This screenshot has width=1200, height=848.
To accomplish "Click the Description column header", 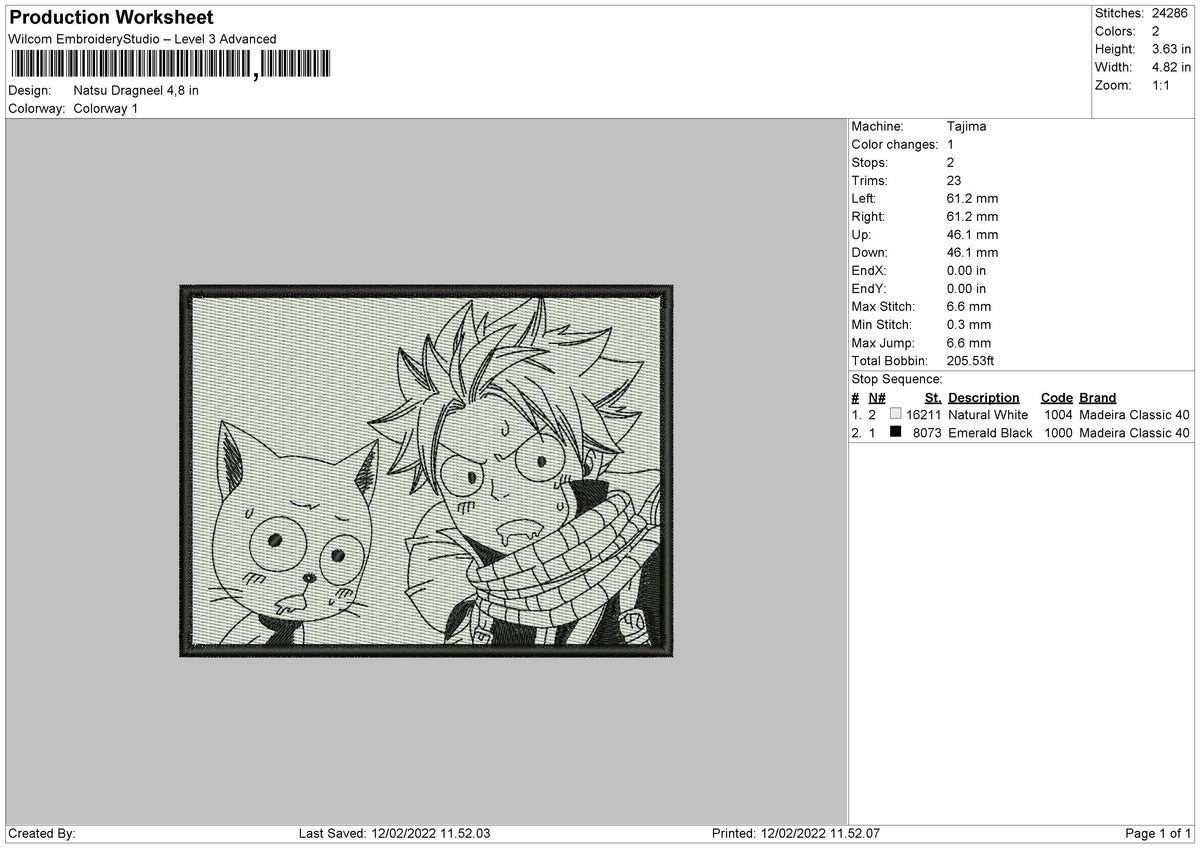I will pos(984,397).
